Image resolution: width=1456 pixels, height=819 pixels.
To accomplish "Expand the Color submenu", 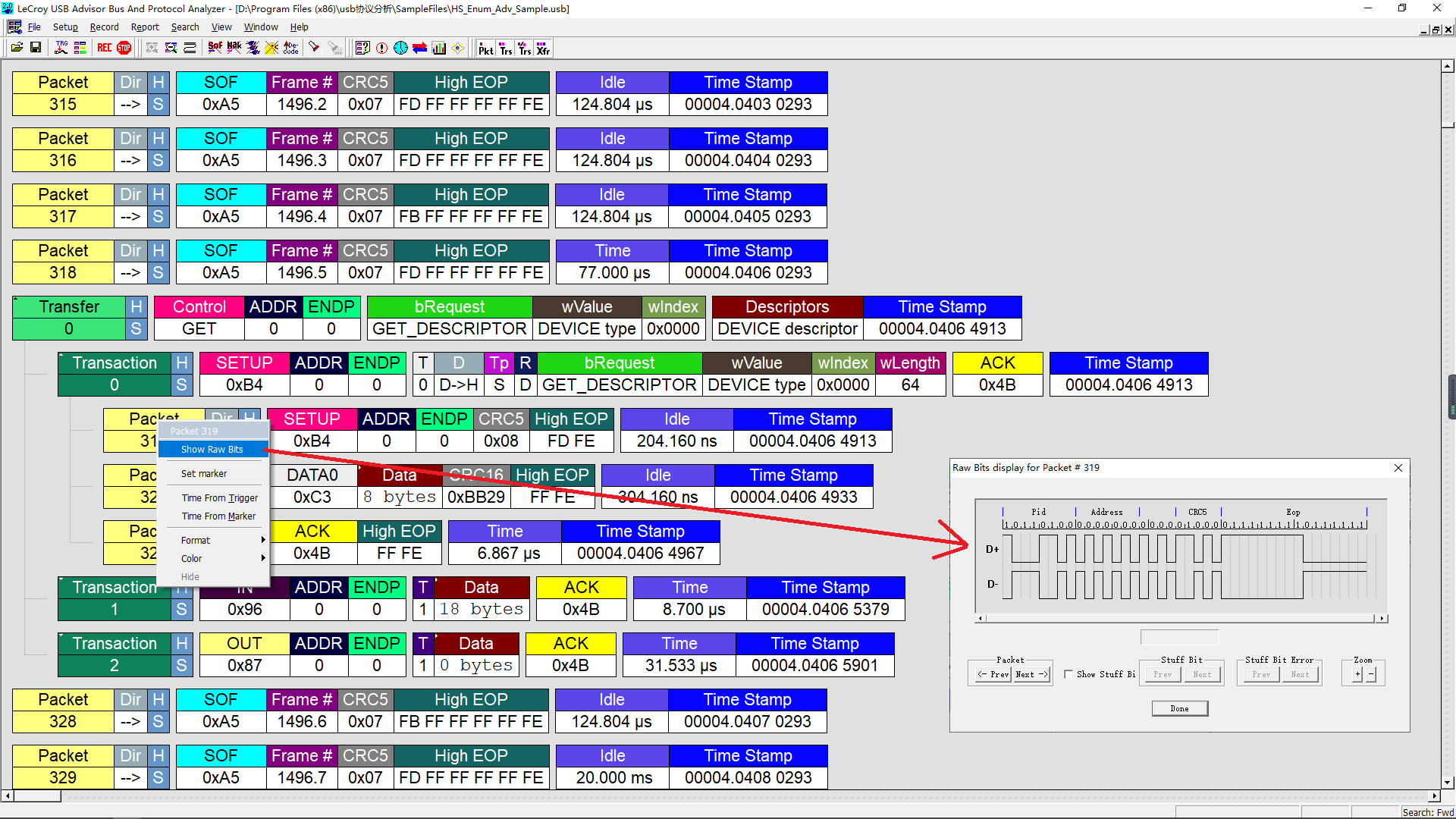I will click(x=214, y=559).
